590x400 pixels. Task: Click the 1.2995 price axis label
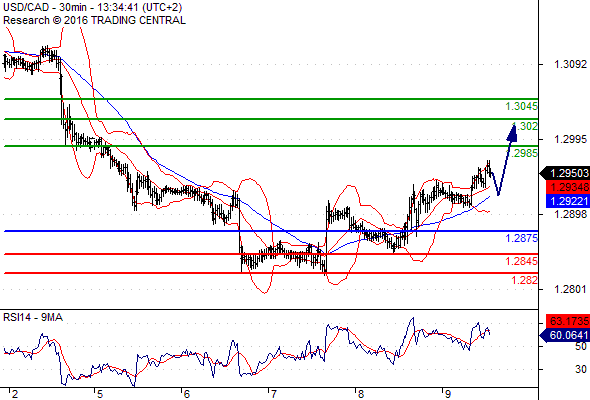(570, 139)
